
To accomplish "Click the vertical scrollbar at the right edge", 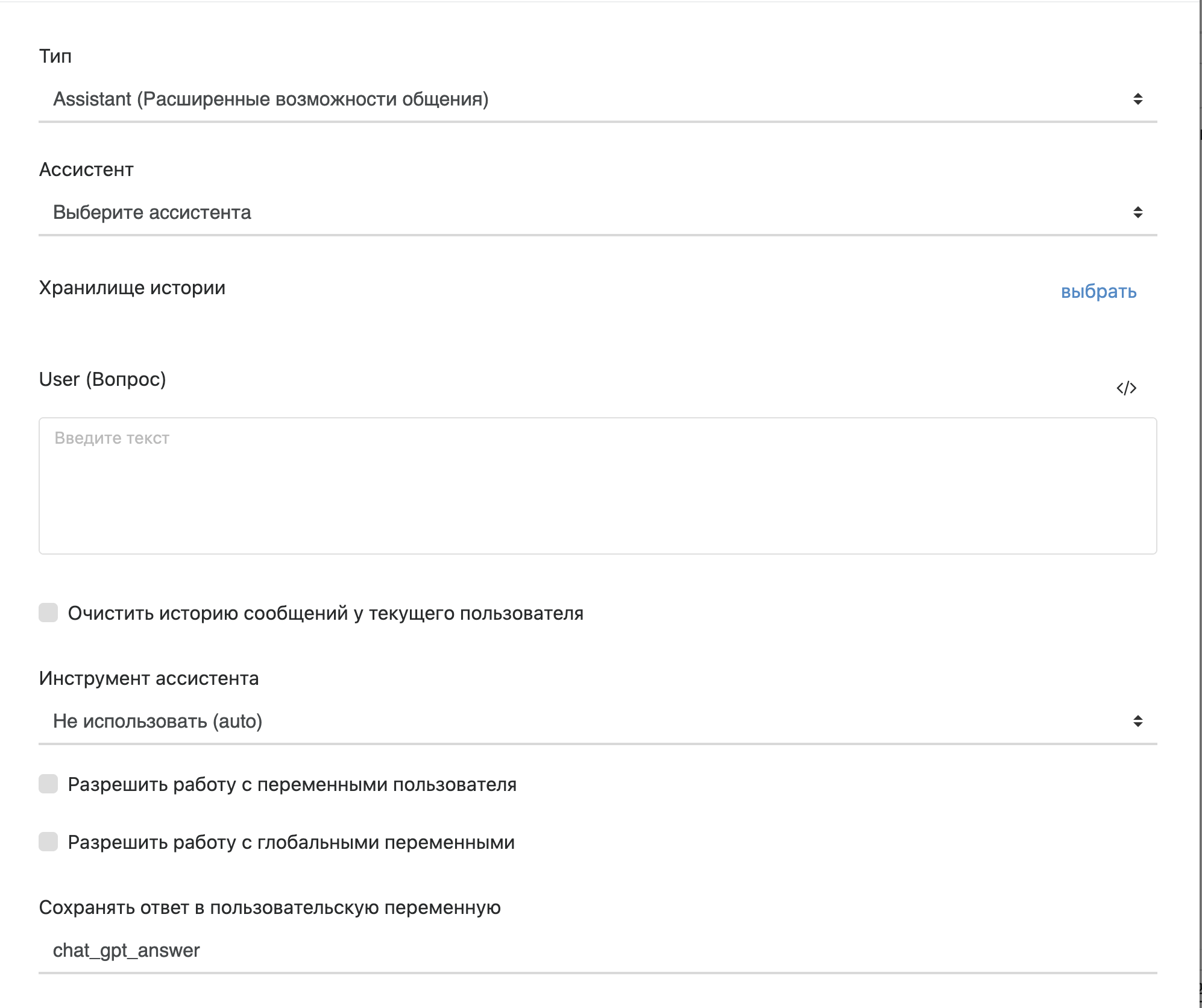I will tap(1199, 482).
